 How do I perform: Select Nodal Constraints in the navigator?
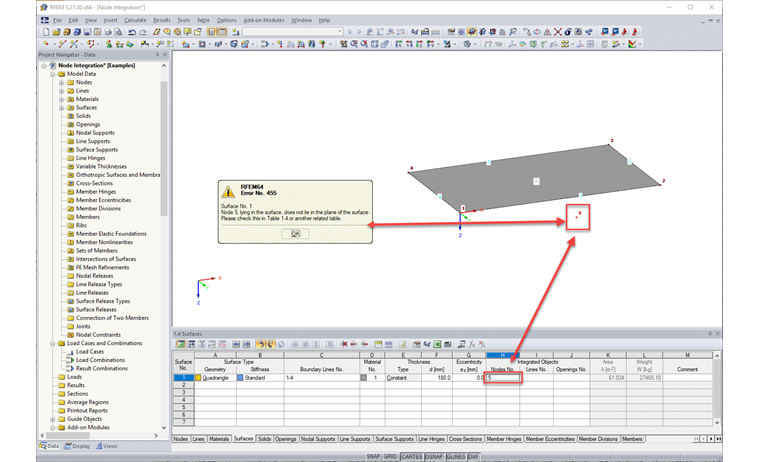(x=98, y=335)
